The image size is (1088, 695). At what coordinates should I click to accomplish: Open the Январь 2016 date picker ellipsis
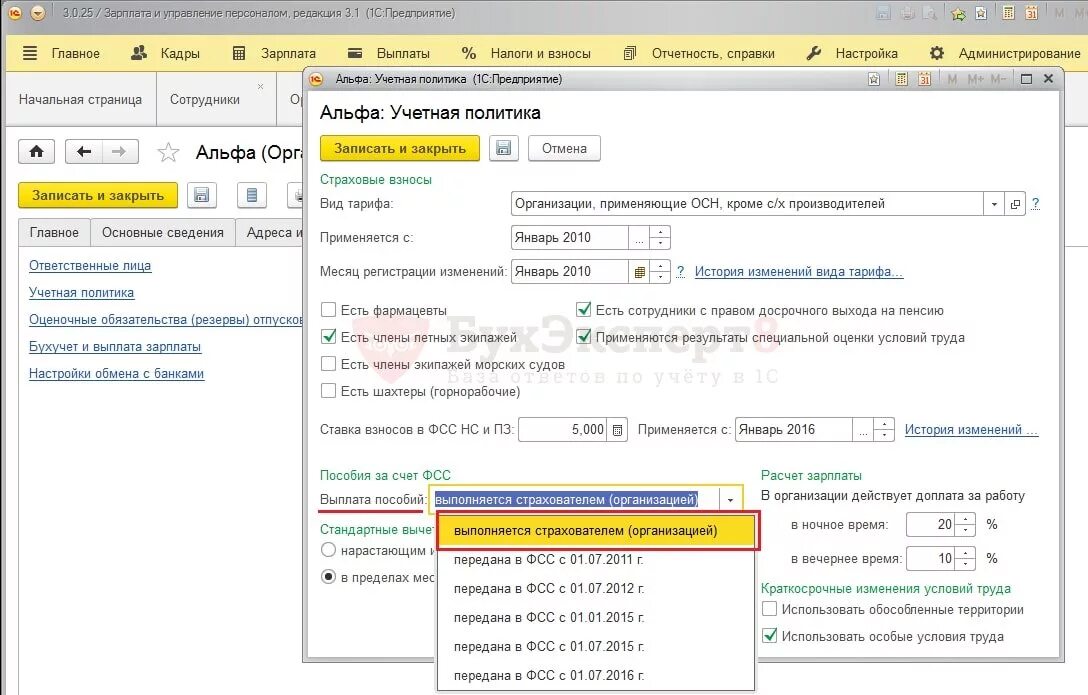pos(863,430)
